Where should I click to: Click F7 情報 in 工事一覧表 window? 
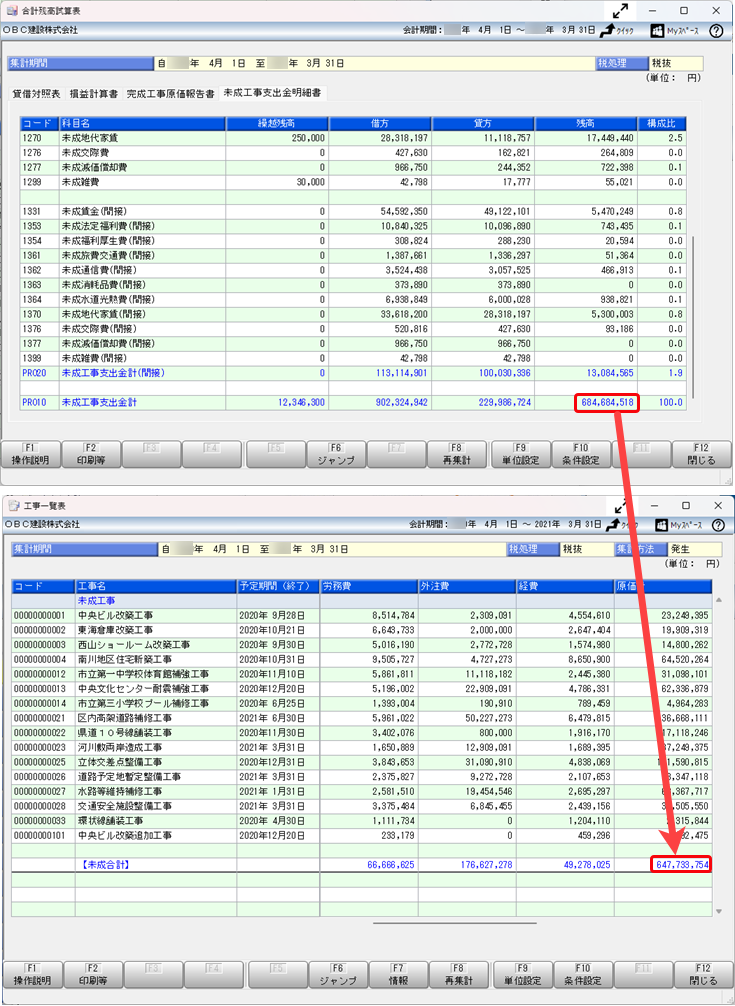pos(398,975)
